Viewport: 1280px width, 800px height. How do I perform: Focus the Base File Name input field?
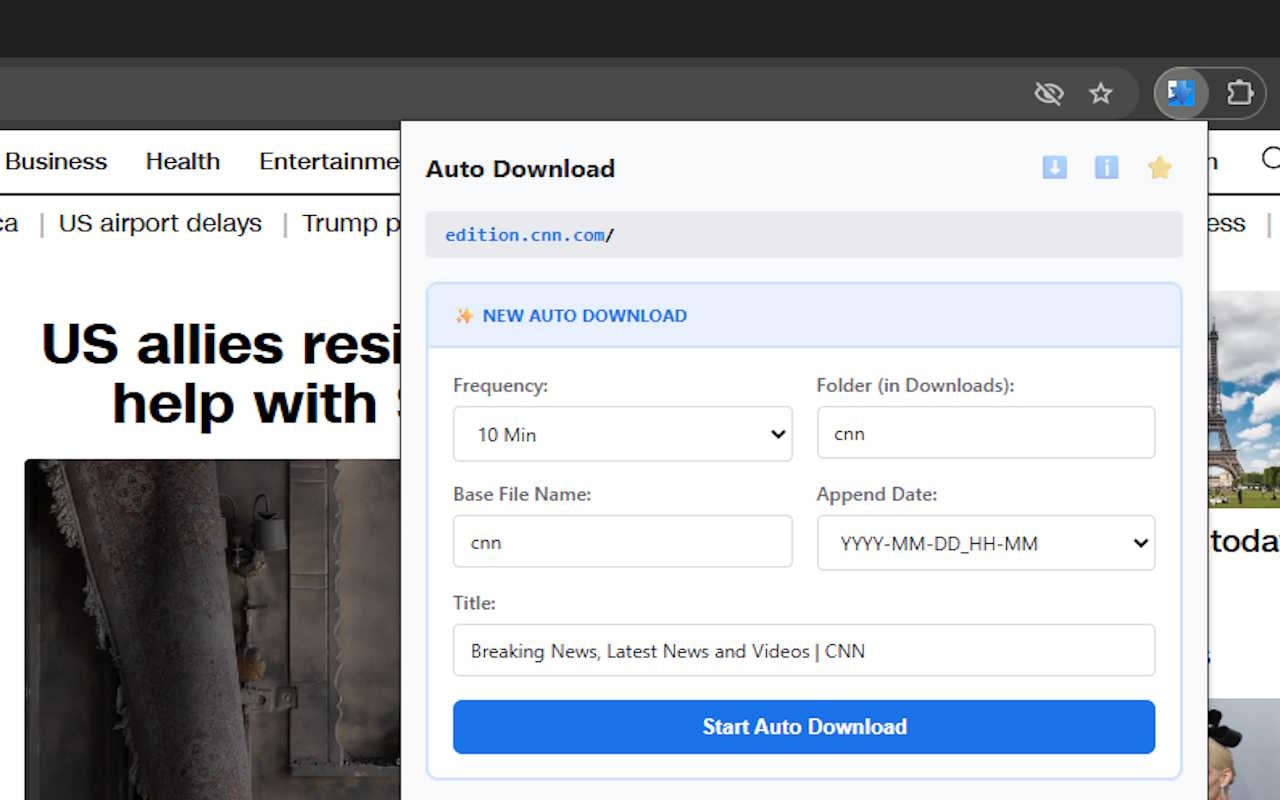pyautogui.click(x=622, y=542)
